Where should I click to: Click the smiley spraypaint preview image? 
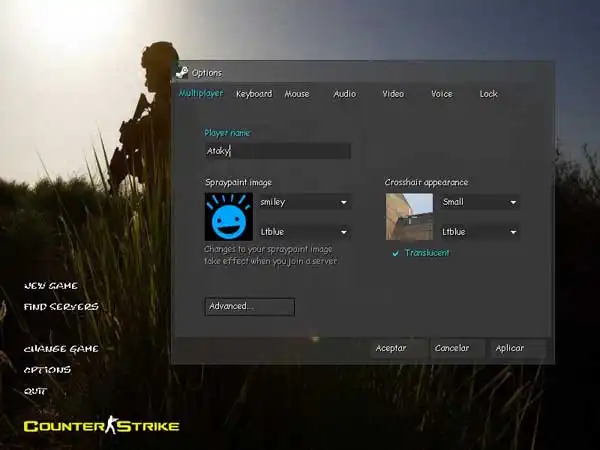pyautogui.click(x=228, y=217)
